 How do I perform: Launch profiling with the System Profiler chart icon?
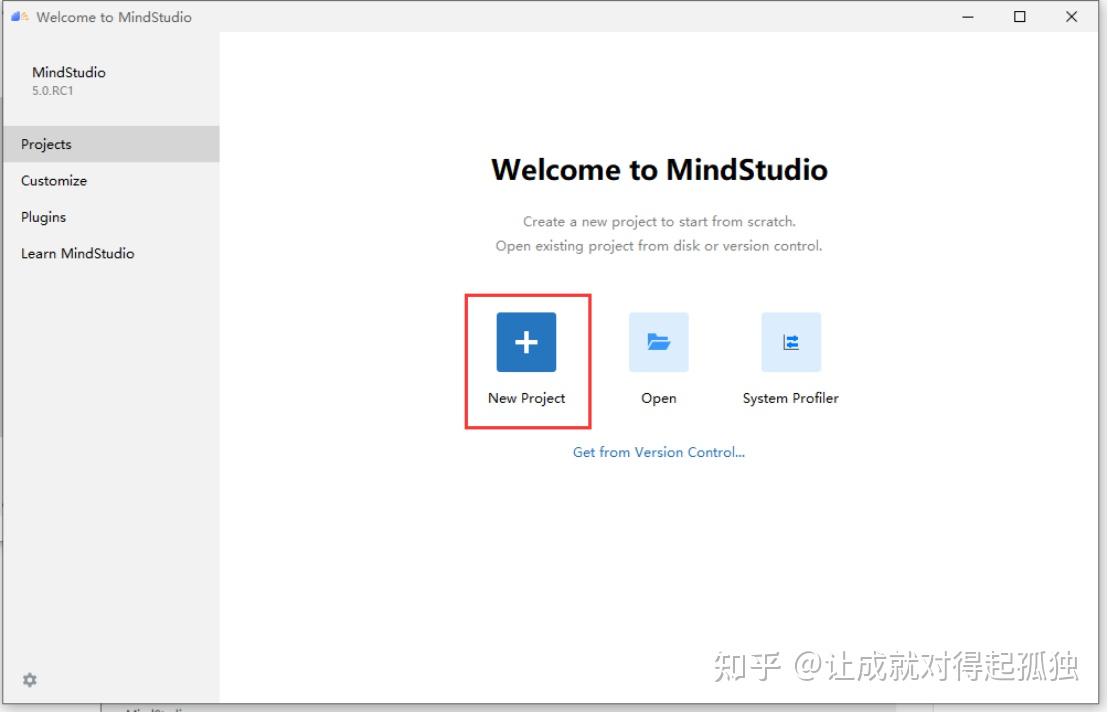790,342
